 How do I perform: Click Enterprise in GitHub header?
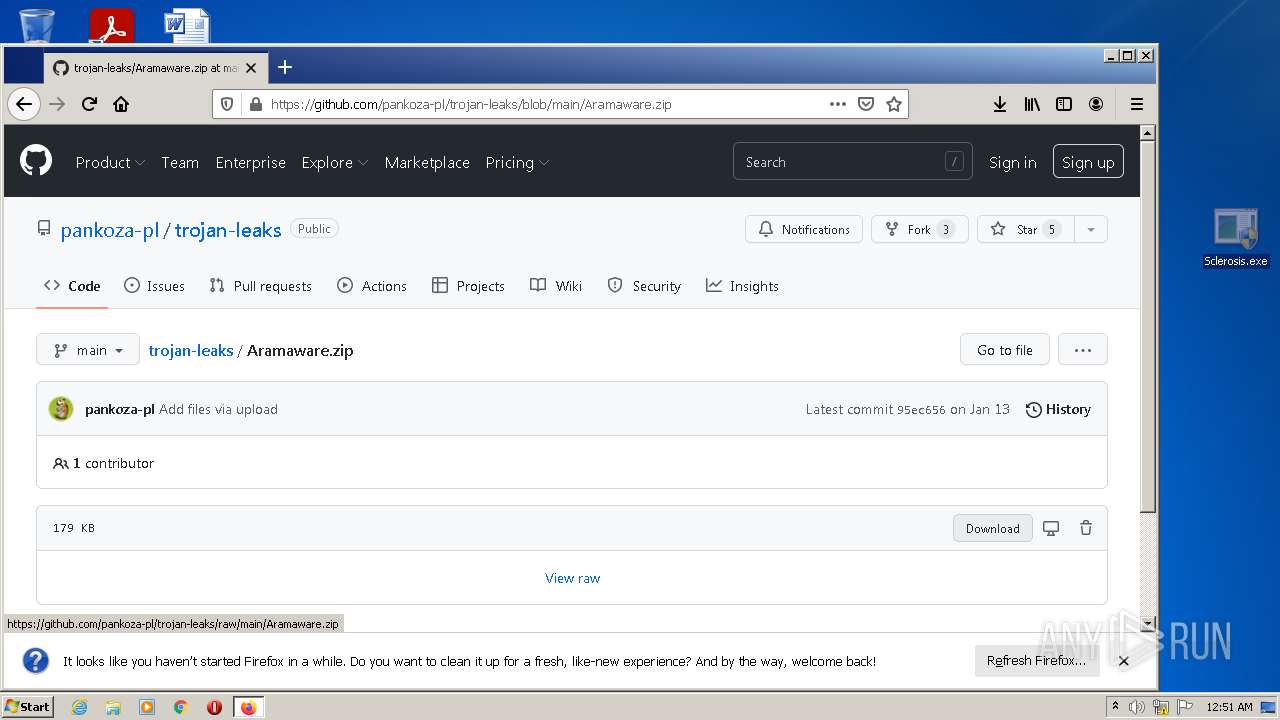250,162
